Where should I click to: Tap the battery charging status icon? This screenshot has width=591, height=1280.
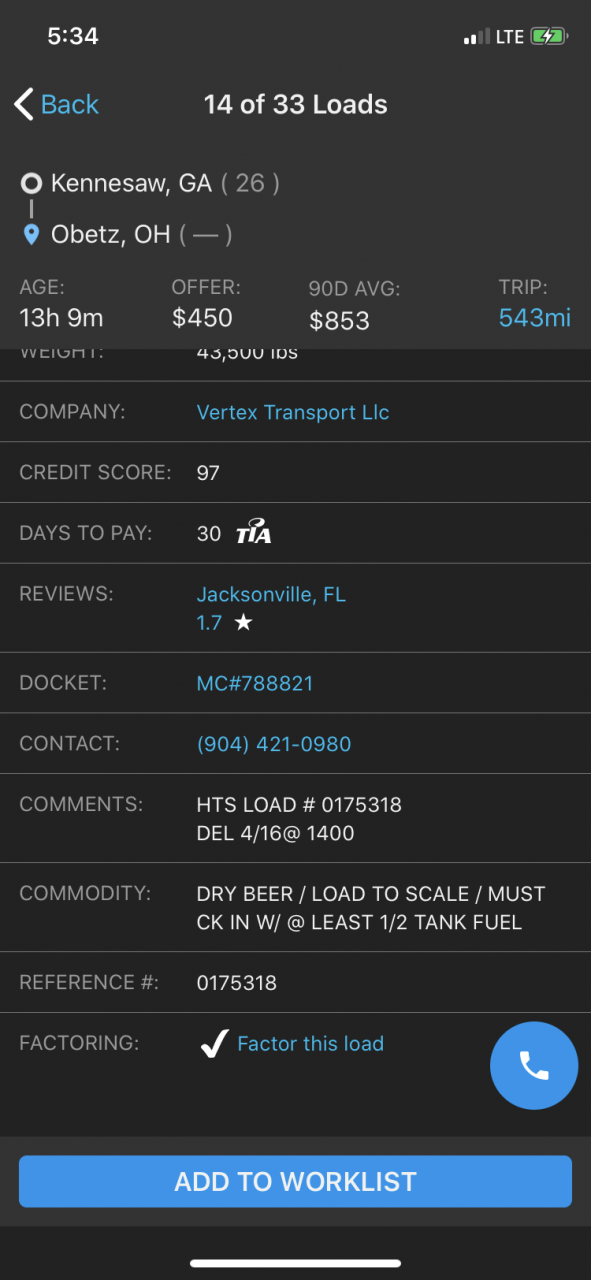click(550, 37)
